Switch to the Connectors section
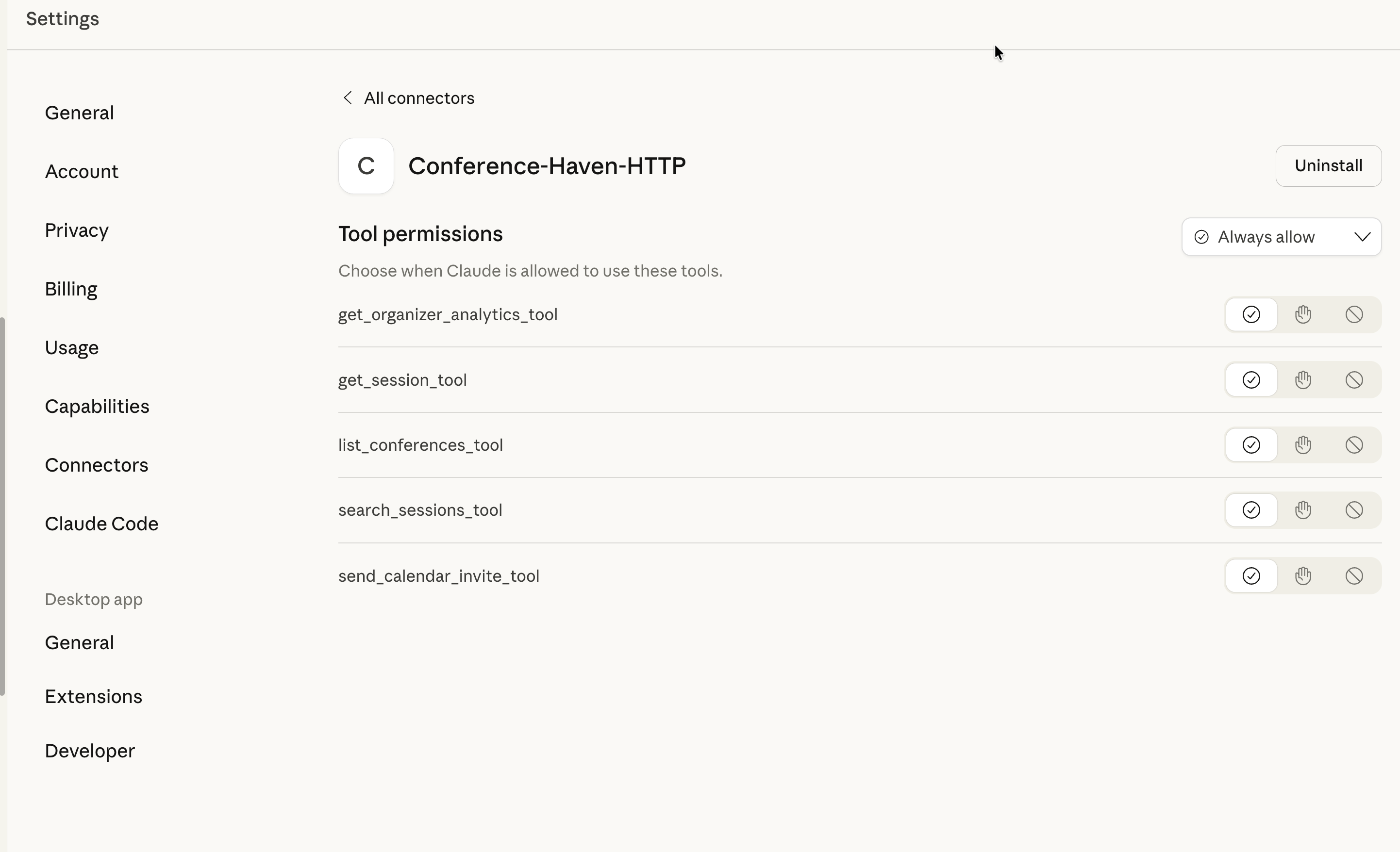 pyautogui.click(x=96, y=465)
